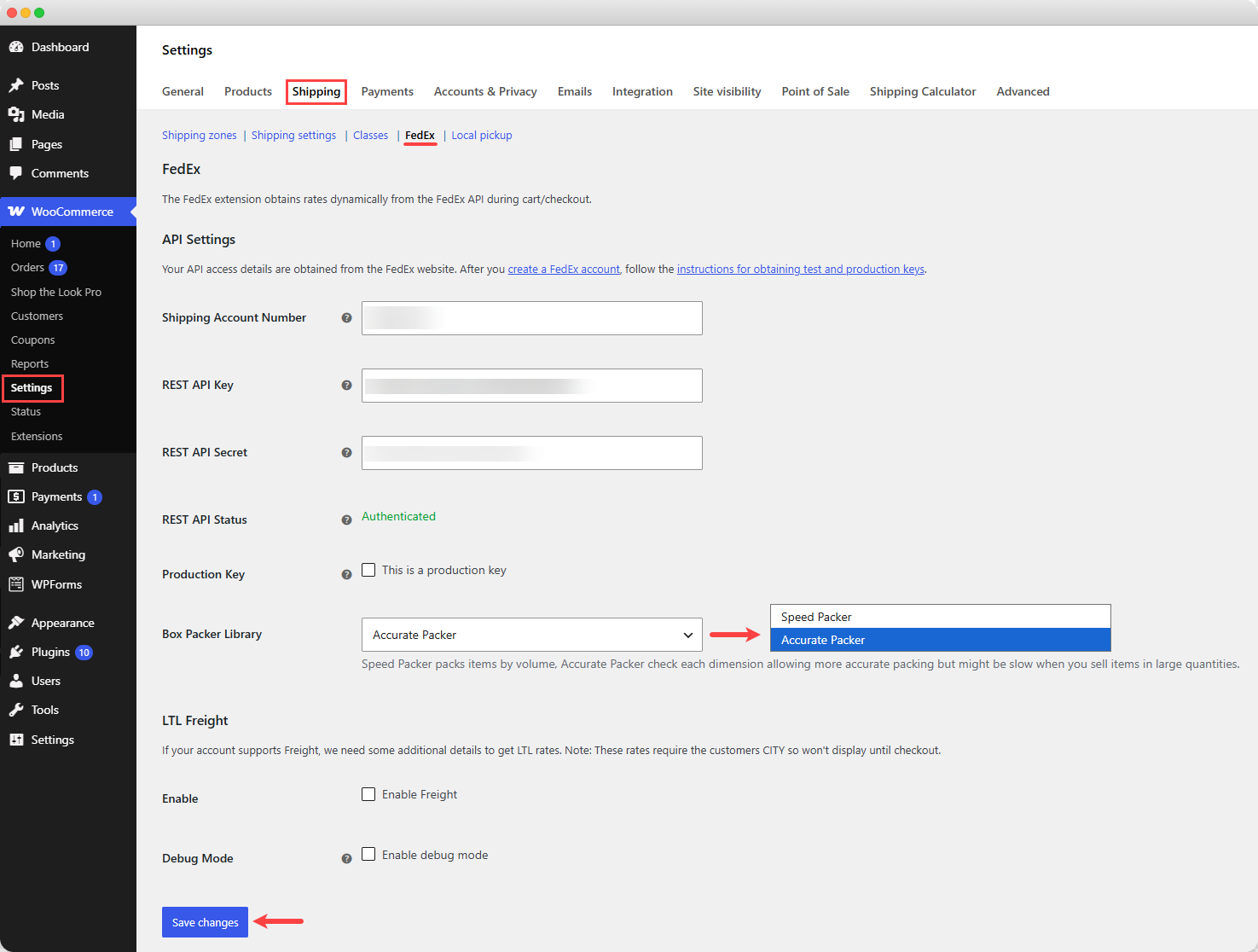The width and height of the screenshot is (1258, 952).
Task: Go to Accounts & Privacy tab
Action: coord(485,91)
